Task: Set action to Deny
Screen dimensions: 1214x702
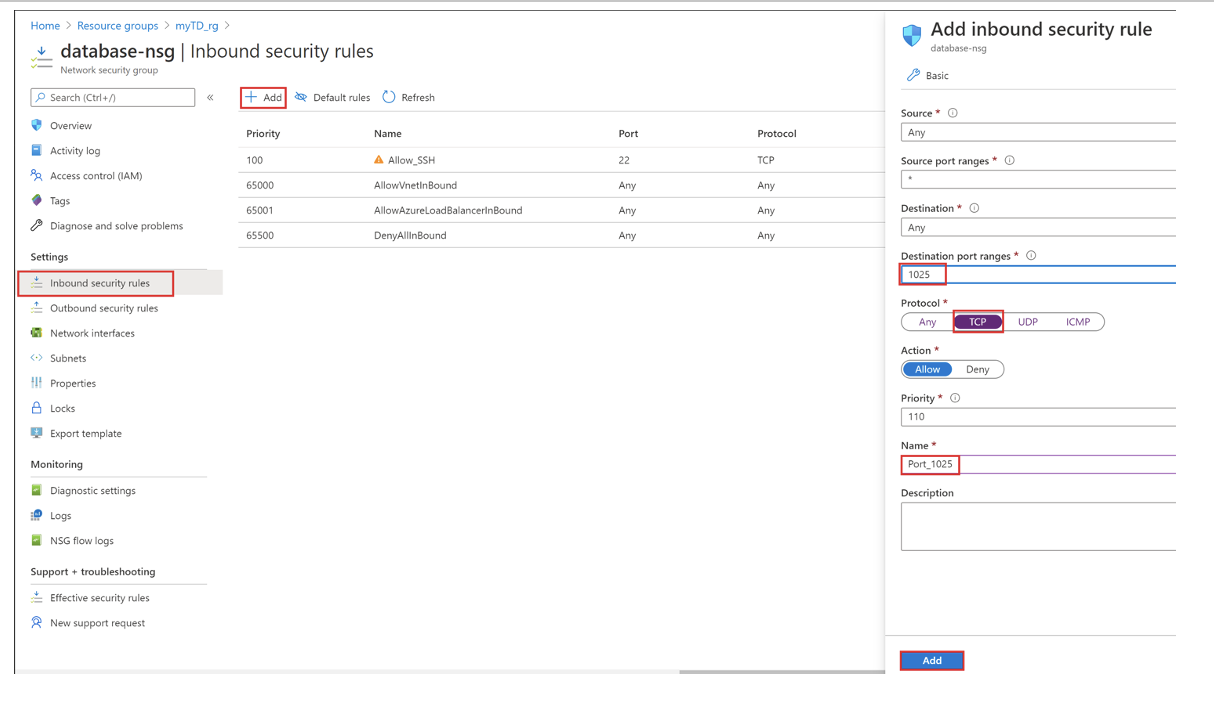Action: 978,369
